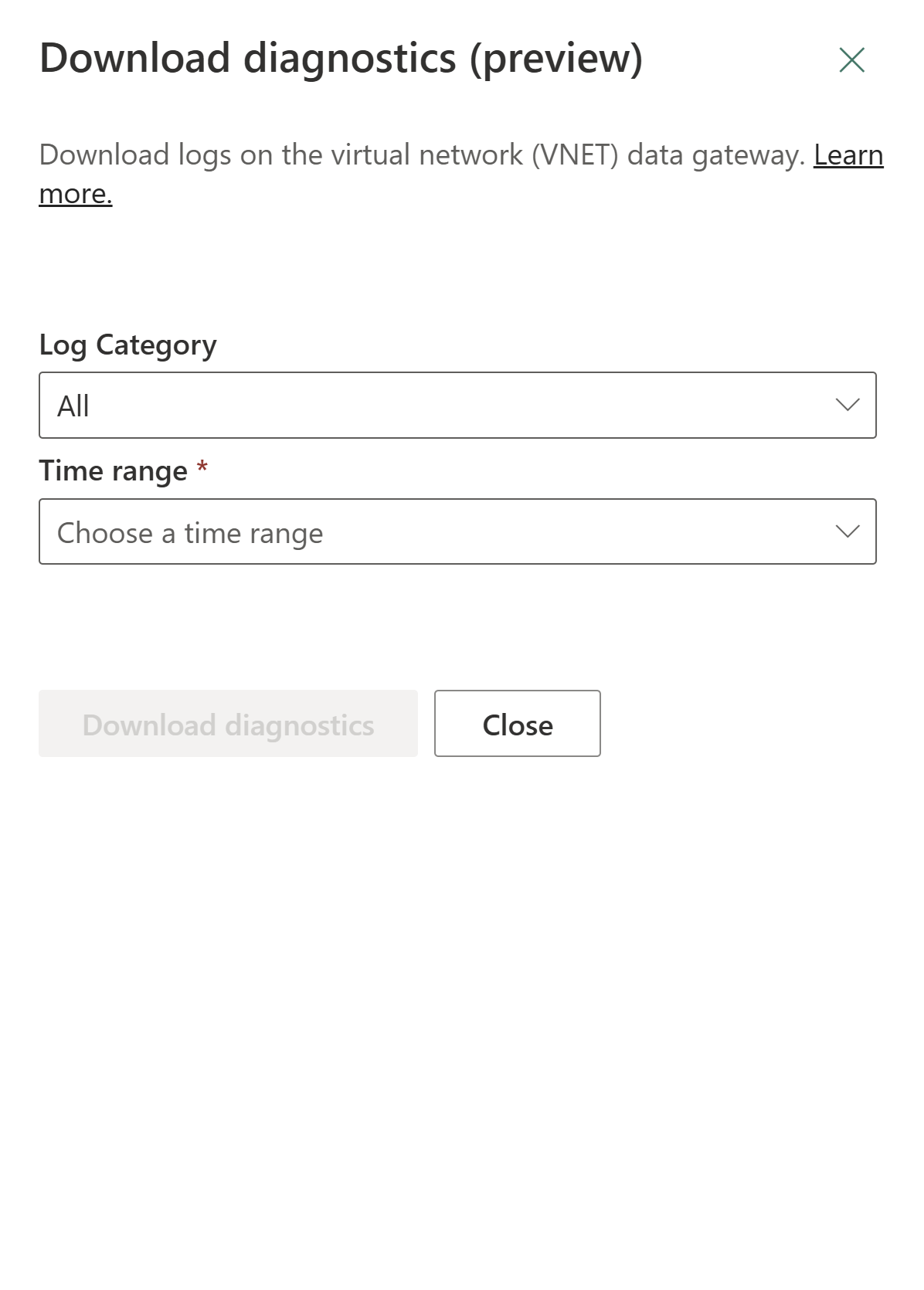
Task: Click the Log Category chevron arrow
Action: point(848,405)
